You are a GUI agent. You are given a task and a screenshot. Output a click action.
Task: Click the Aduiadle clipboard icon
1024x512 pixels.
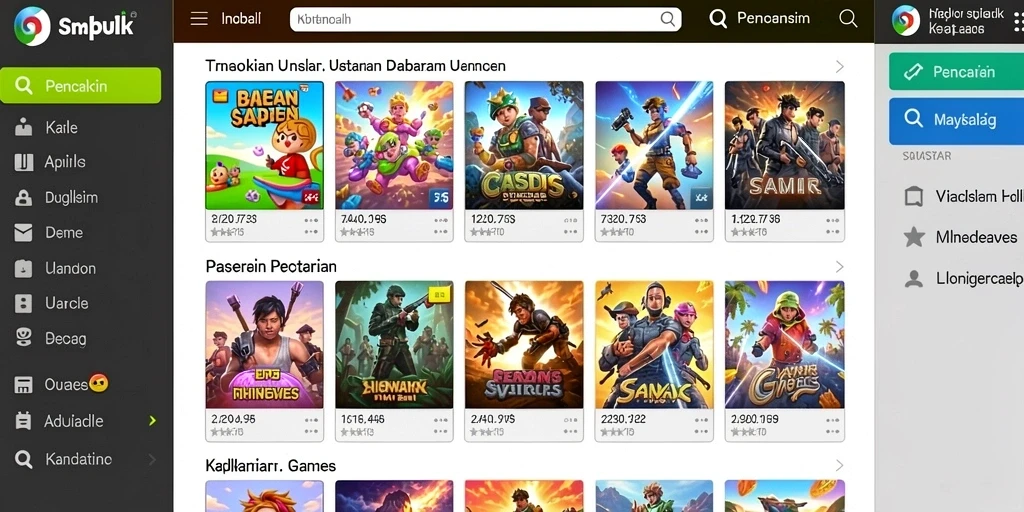coord(24,421)
